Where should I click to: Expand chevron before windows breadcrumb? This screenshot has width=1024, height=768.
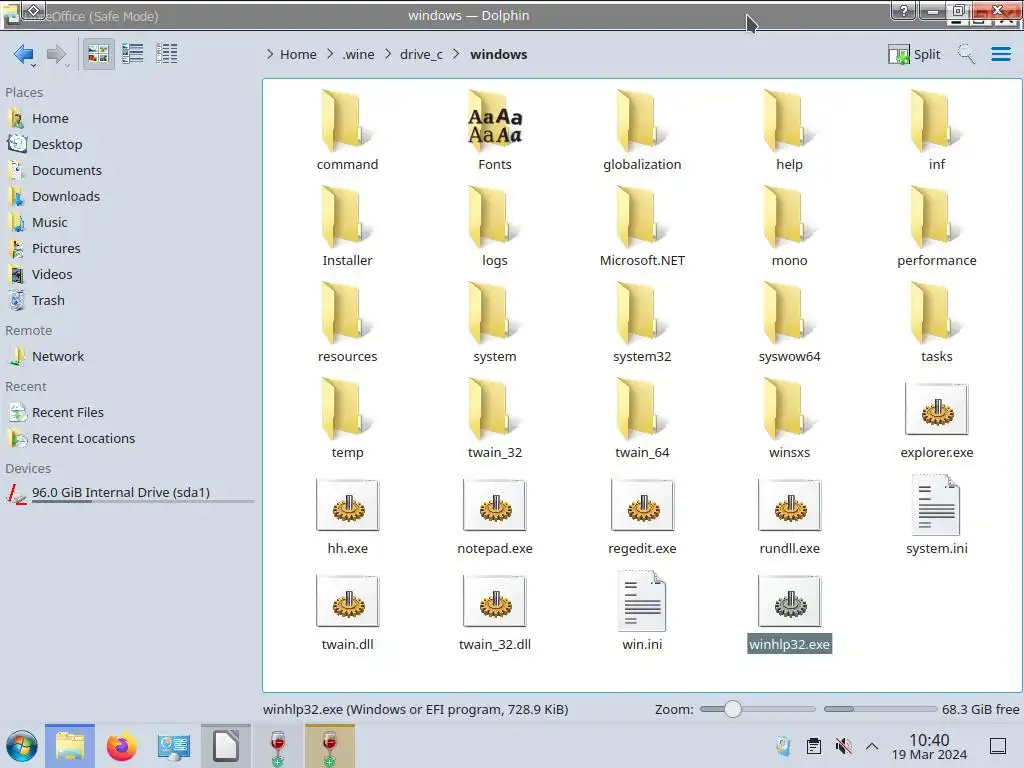click(x=456, y=54)
